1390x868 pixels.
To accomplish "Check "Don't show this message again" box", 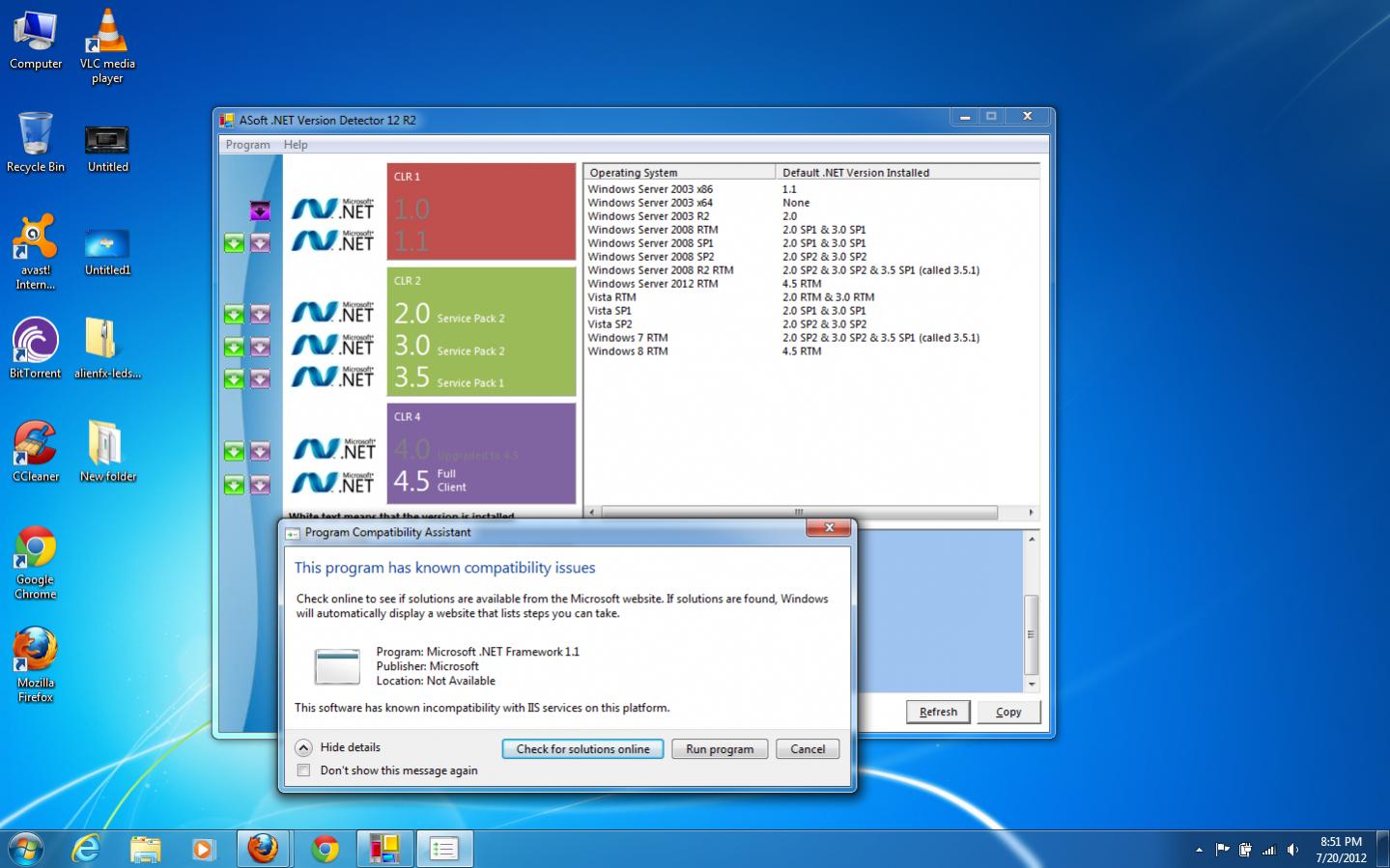I will click(303, 770).
